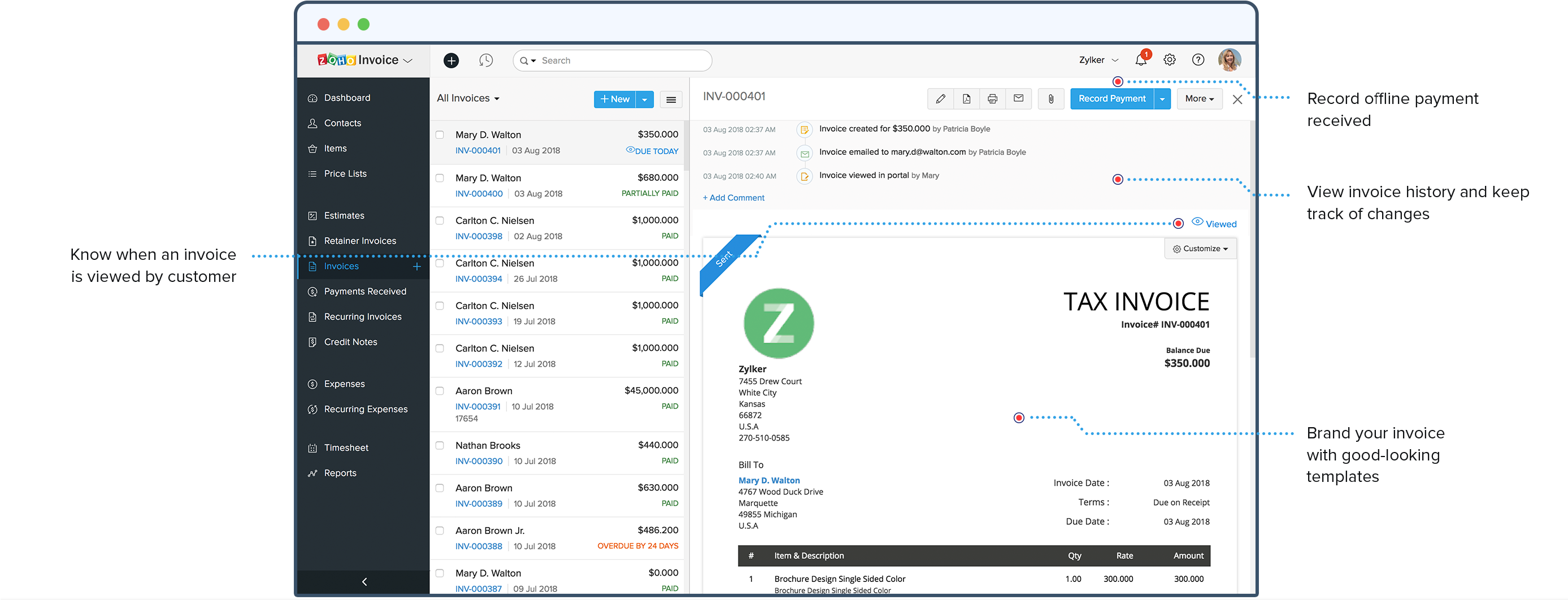Image resolution: width=1568 pixels, height=600 pixels.
Task: Print invoice INV-000401 using the printer icon
Action: coord(992,98)
